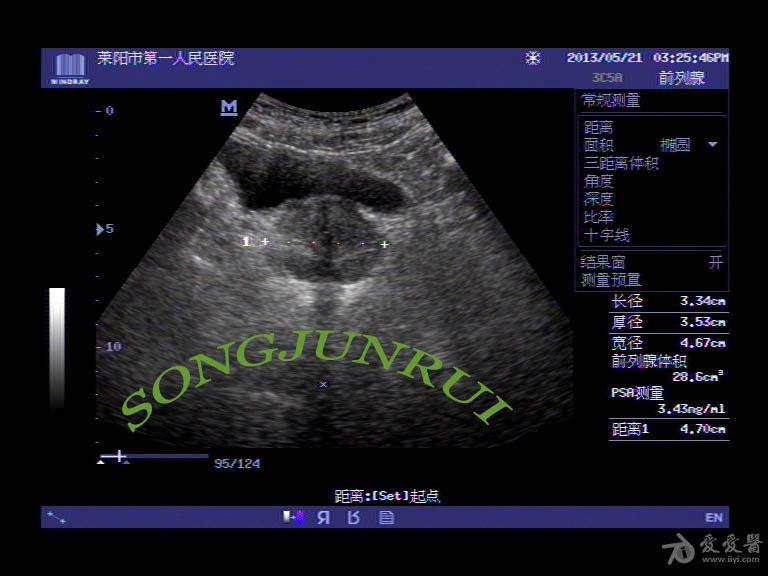
Task: Select 三距离体积 volume measurement item
Action: click(x=621, y=163)
